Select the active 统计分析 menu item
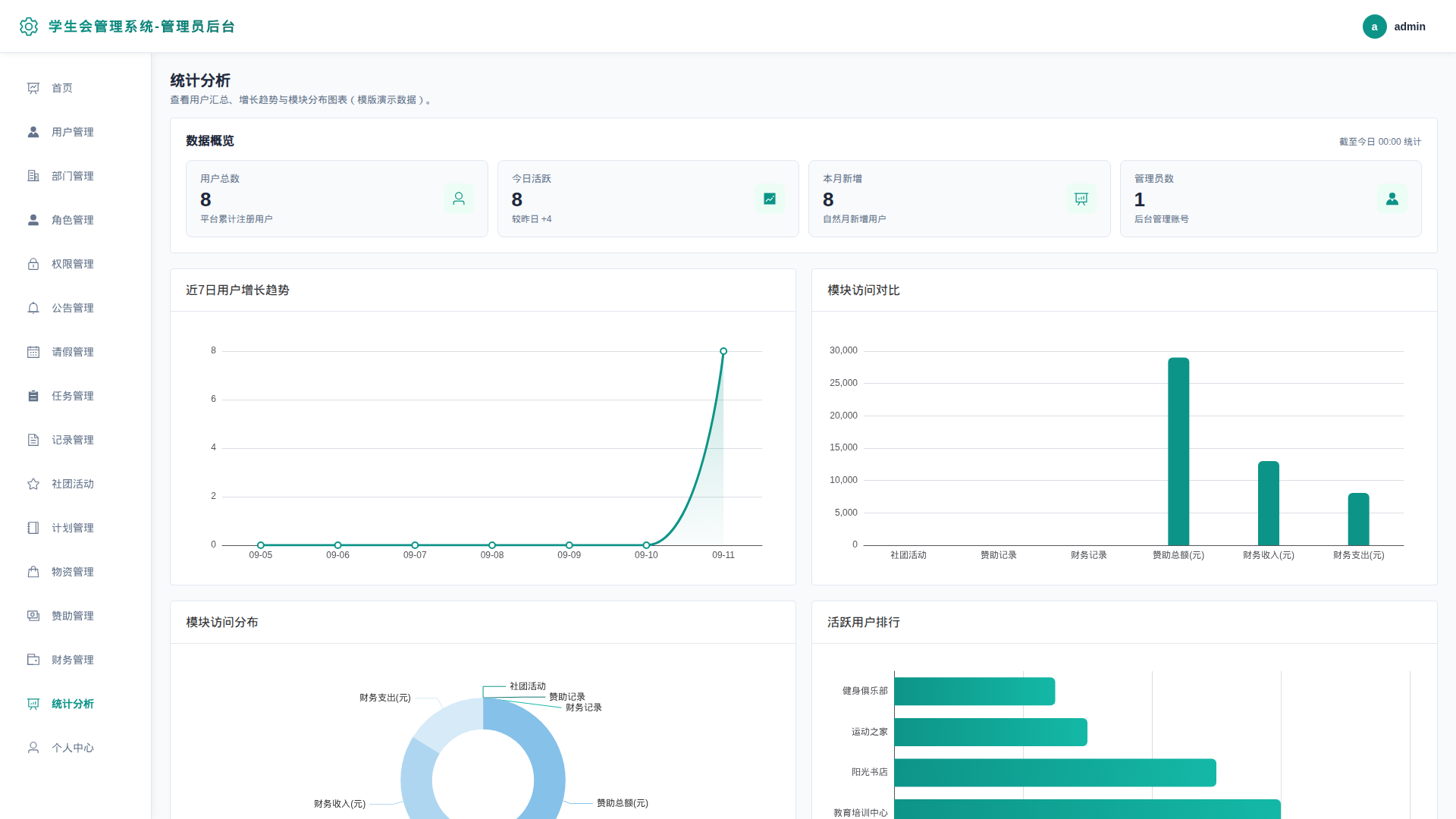The image size is (1456, 819). point(76,704)
